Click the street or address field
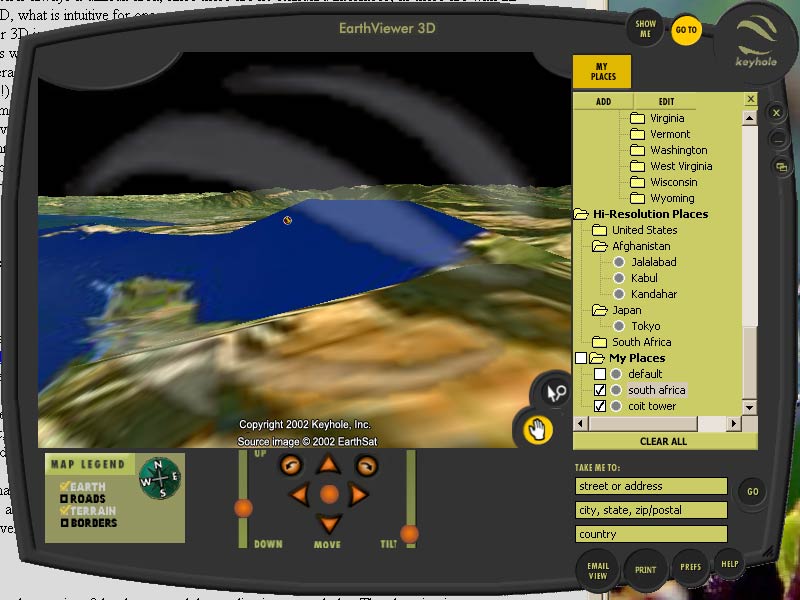The image size is (800, 600). coord(651,486)
